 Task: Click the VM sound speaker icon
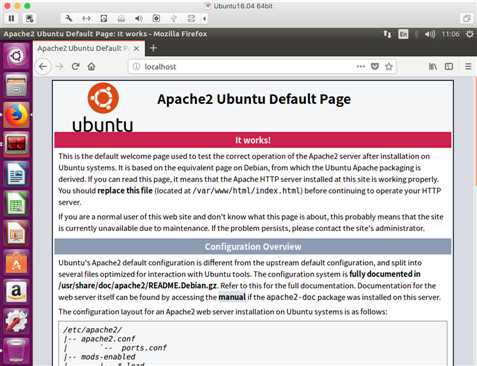[x=139, y=19]
